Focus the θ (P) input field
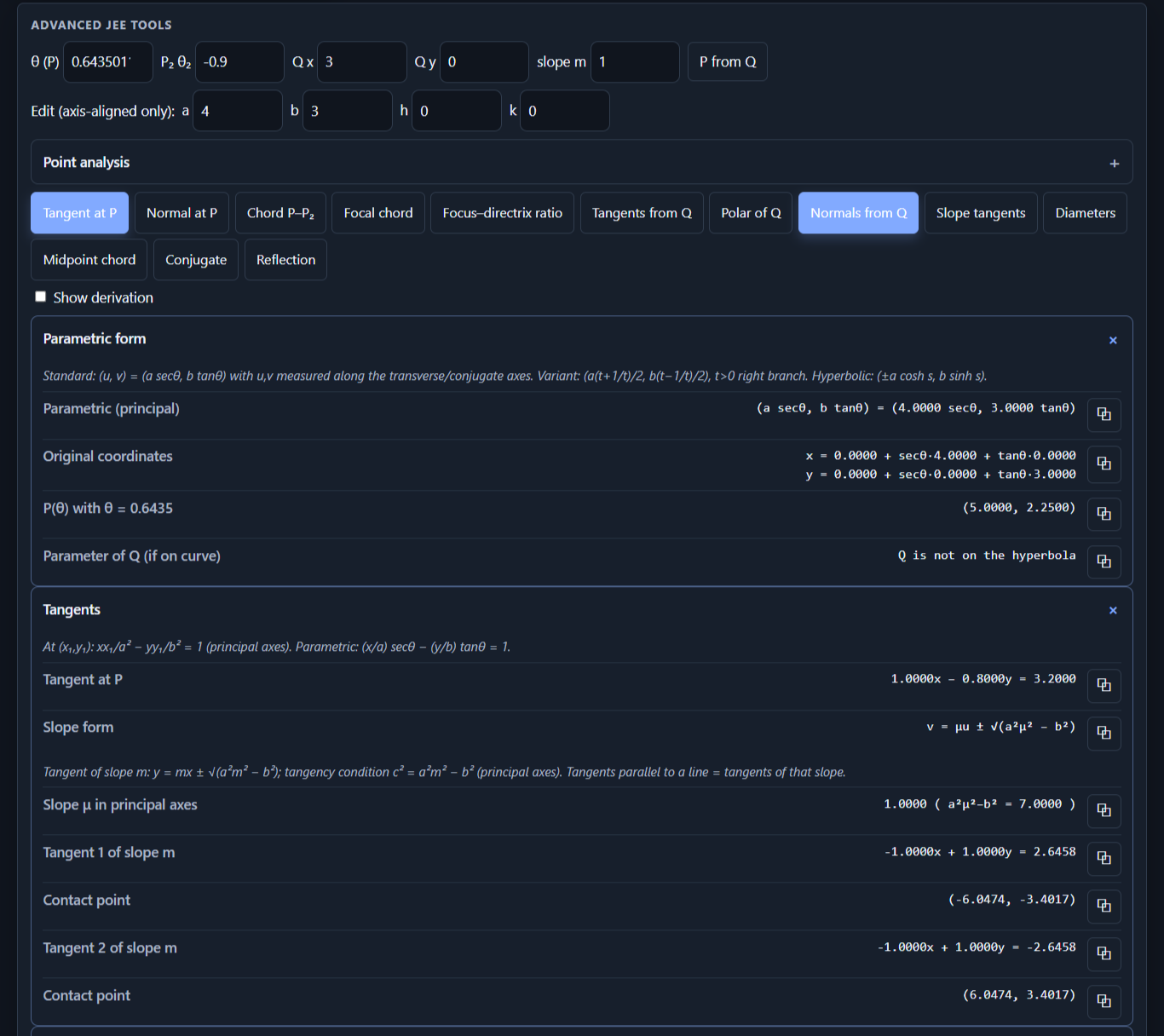This screenshot has width=1164, height=1036. click(108, 62)
